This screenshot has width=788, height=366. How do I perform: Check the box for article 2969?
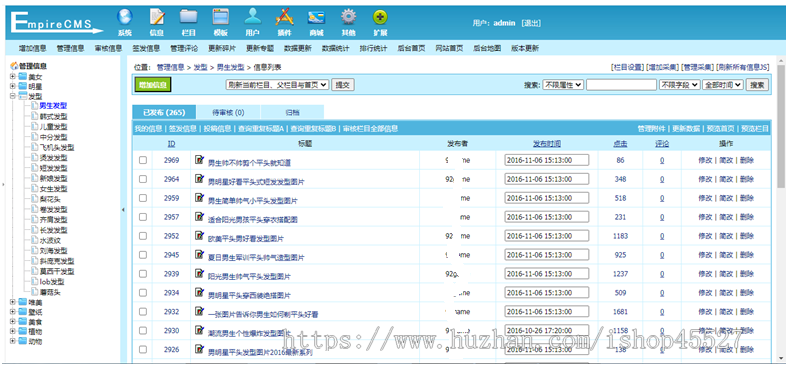(x=143, y=160)
